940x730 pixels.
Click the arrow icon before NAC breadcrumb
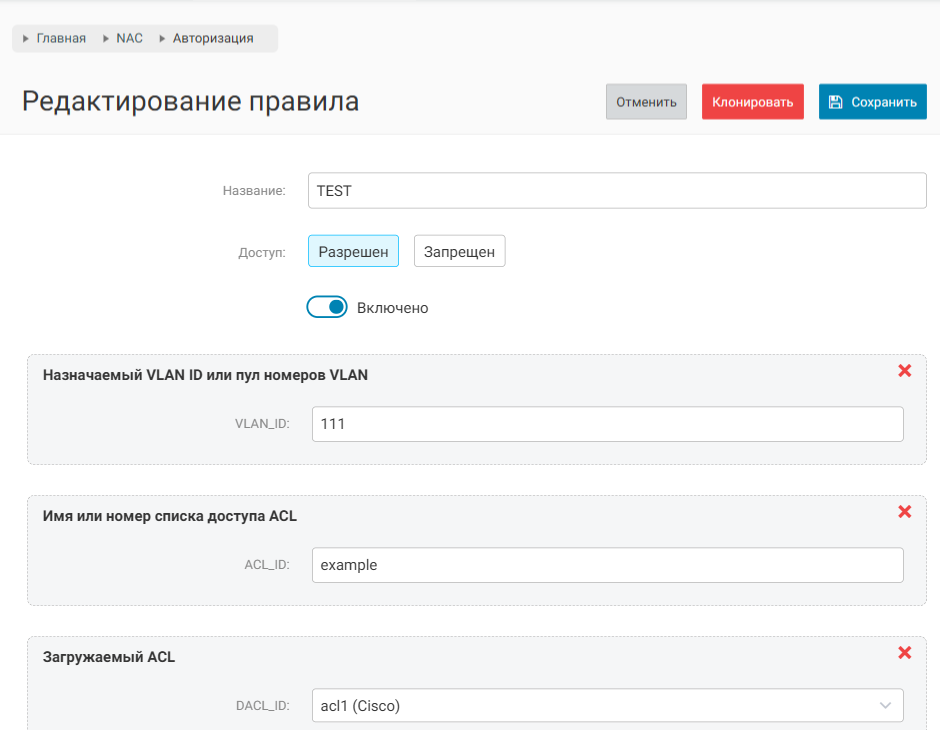(x=106, y=39)
